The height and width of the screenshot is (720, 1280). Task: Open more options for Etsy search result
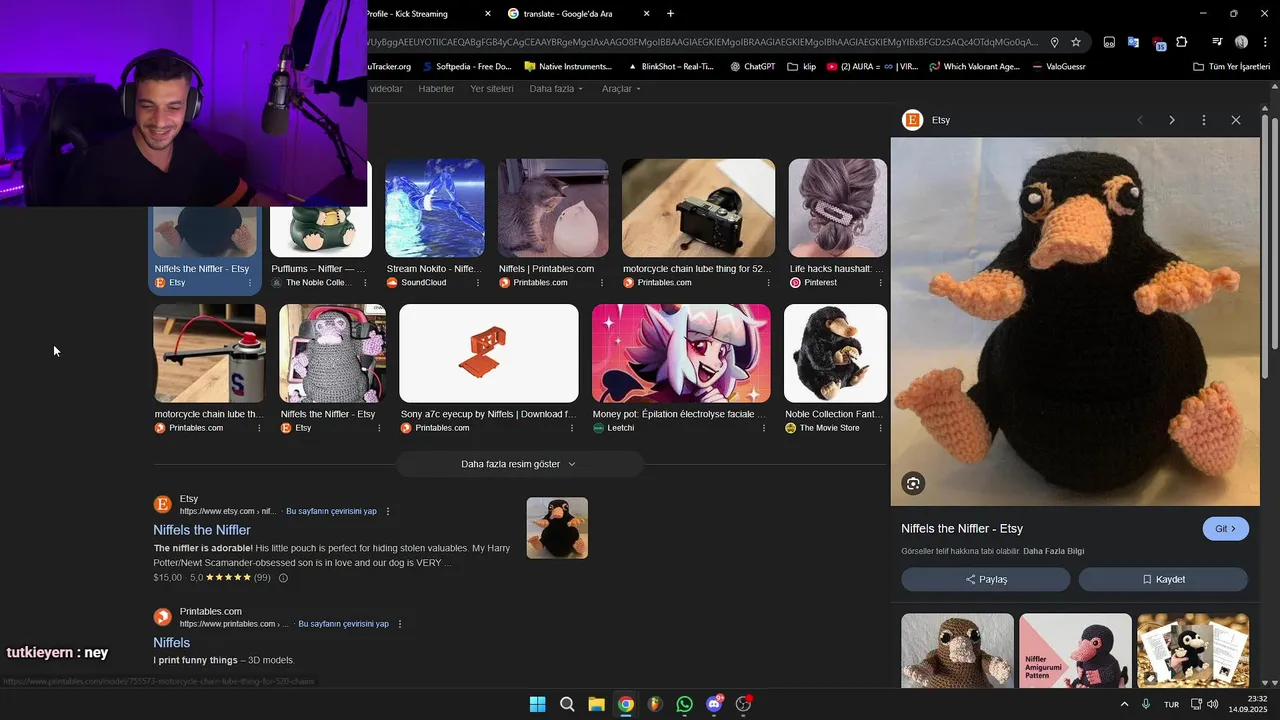point(388,511)
